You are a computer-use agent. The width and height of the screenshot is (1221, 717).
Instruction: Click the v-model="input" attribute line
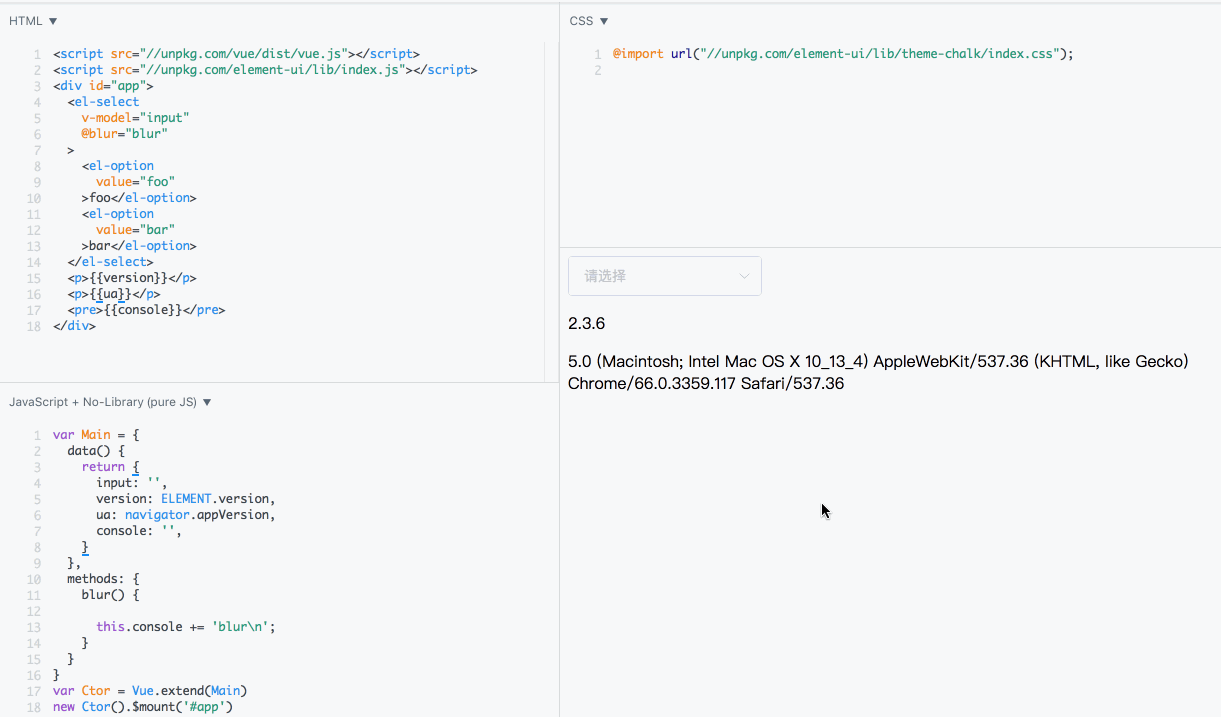(x=135, y=118)
